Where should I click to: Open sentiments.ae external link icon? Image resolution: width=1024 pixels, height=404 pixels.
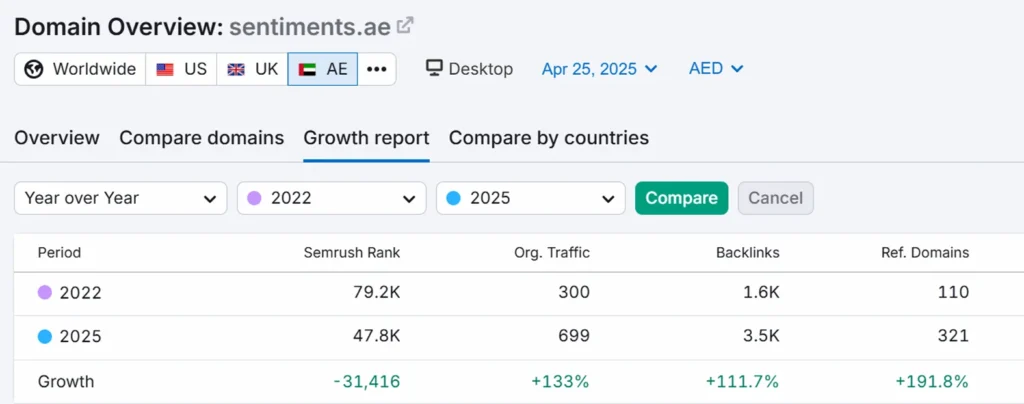406,25
